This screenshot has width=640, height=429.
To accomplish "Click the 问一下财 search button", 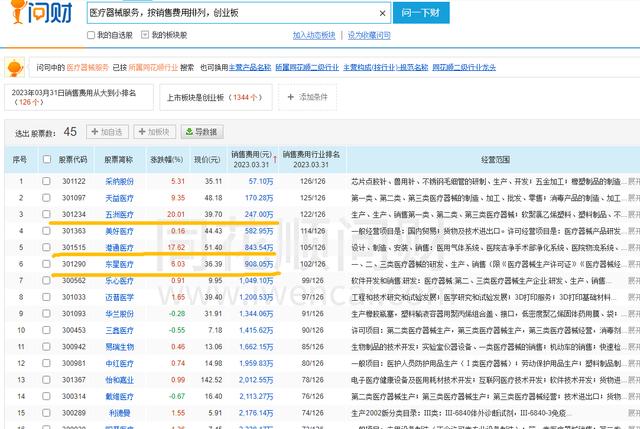I will [421, 13].
